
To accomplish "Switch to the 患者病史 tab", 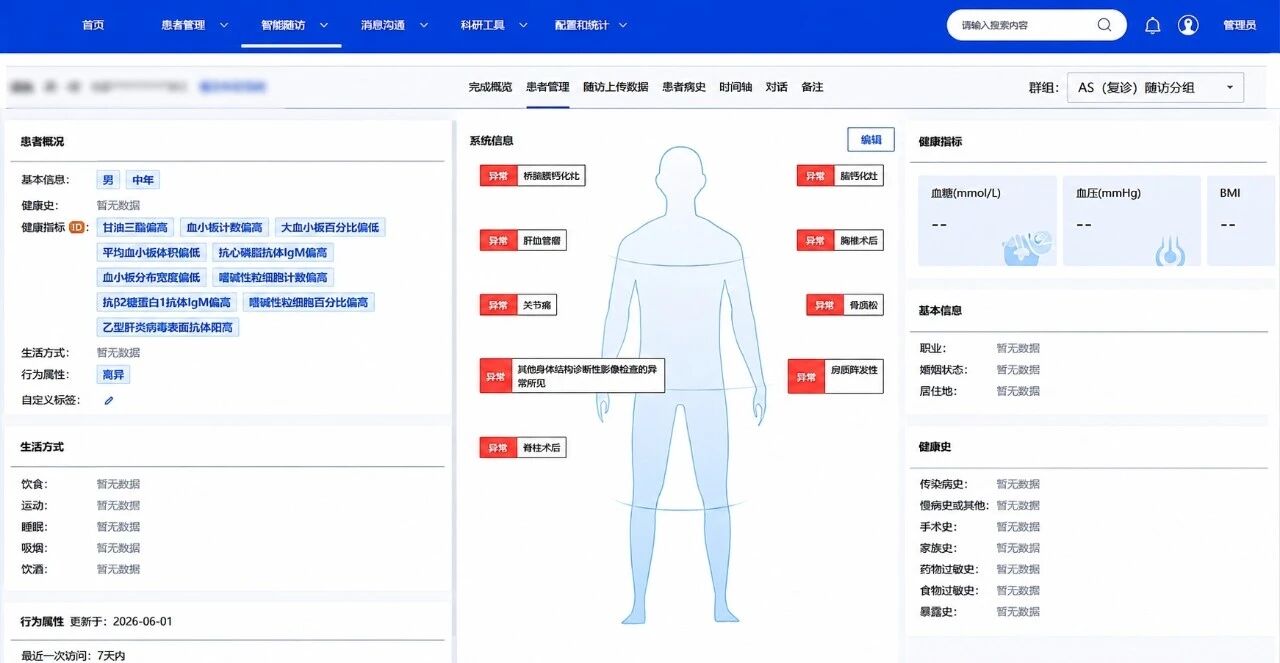I will click(x=684, y=87).
